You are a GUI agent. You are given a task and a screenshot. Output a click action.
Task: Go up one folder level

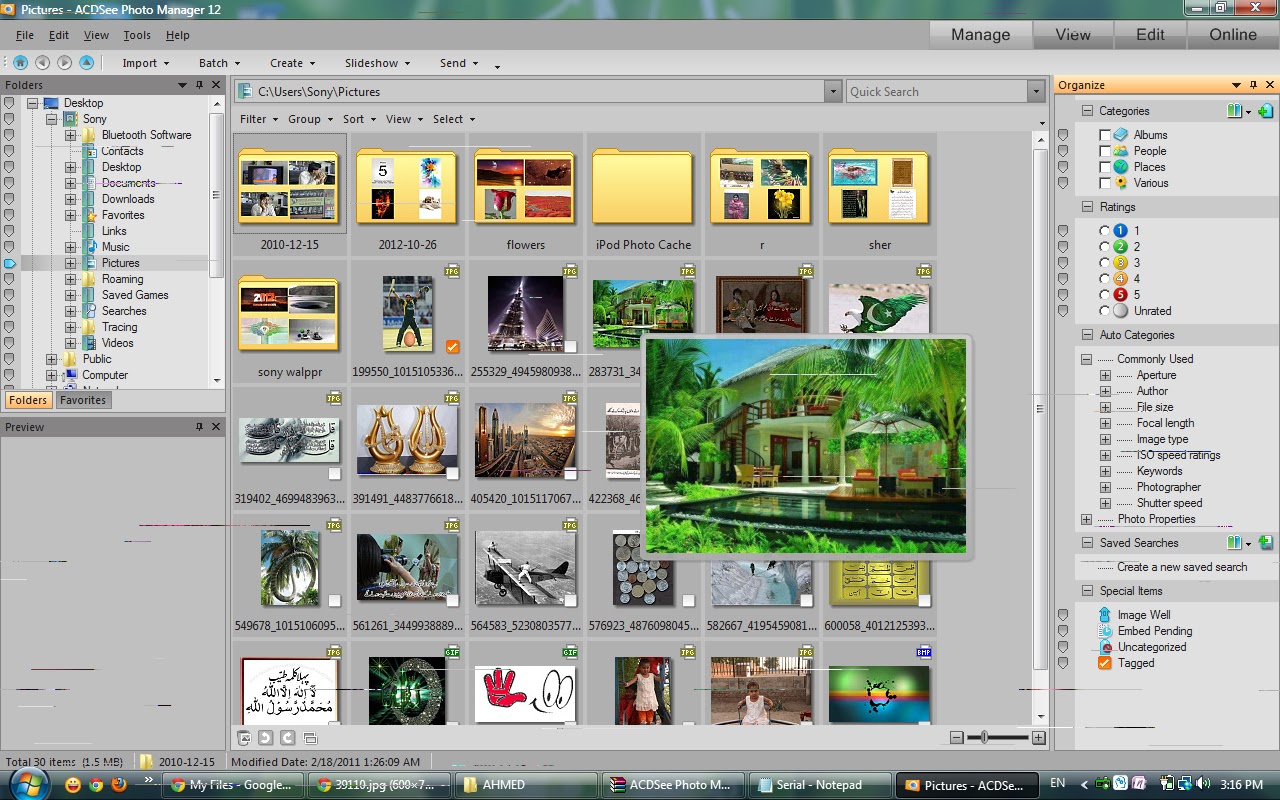click(87, 62)
